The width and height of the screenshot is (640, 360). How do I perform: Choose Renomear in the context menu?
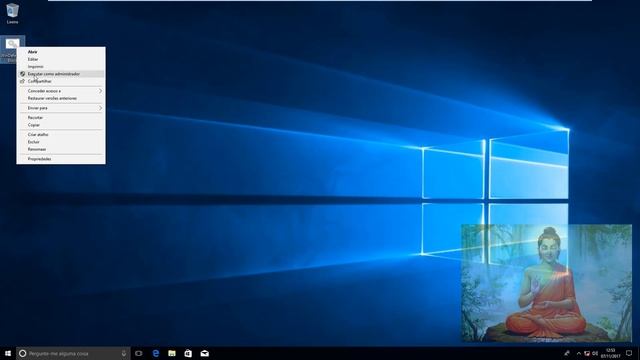(60, 149)
